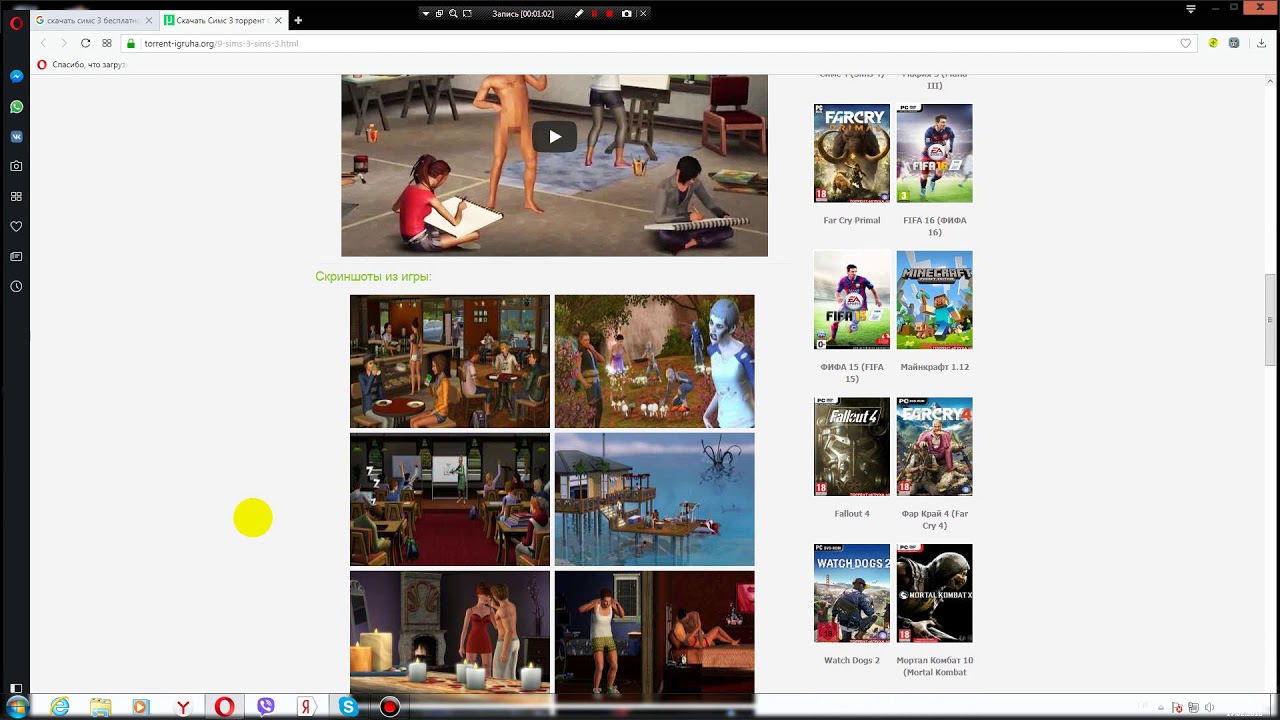Open history clock in sidebar

[x=16, y=286]
